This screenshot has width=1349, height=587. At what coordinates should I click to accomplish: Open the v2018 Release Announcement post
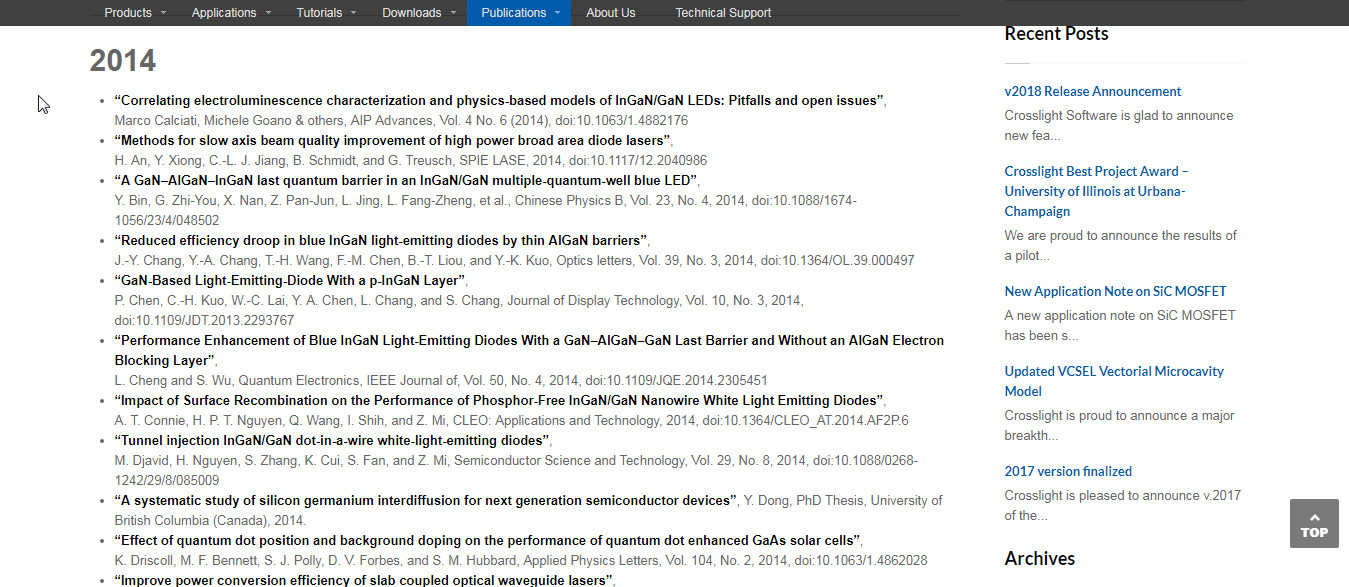[x=1092, y=91]
